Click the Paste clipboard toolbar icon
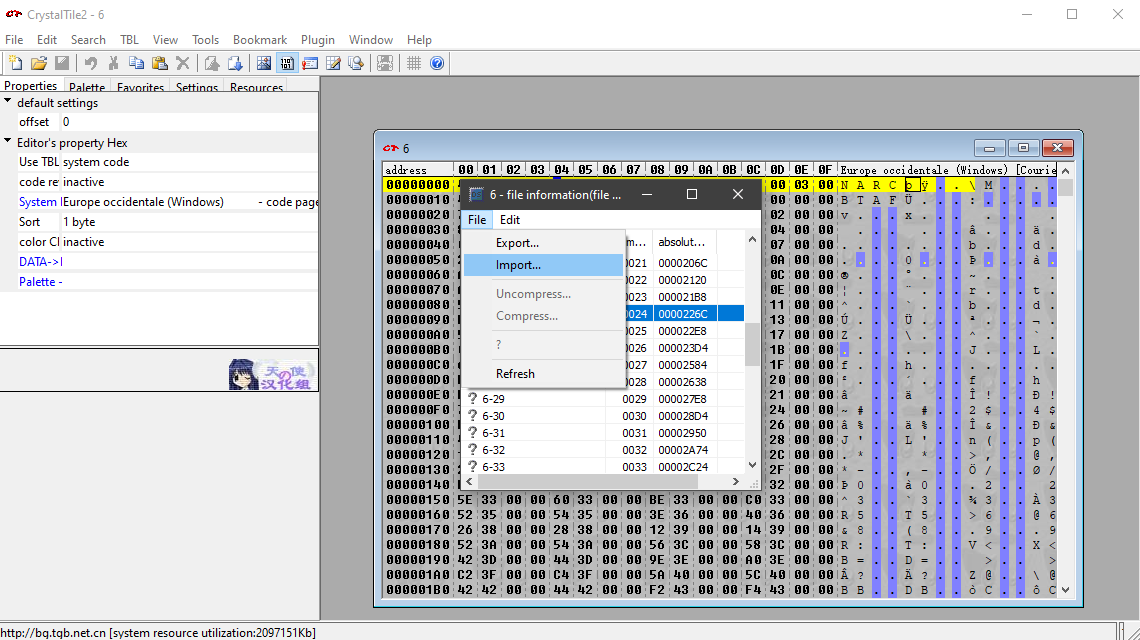1140x640 pixels. tap(159, 63)
